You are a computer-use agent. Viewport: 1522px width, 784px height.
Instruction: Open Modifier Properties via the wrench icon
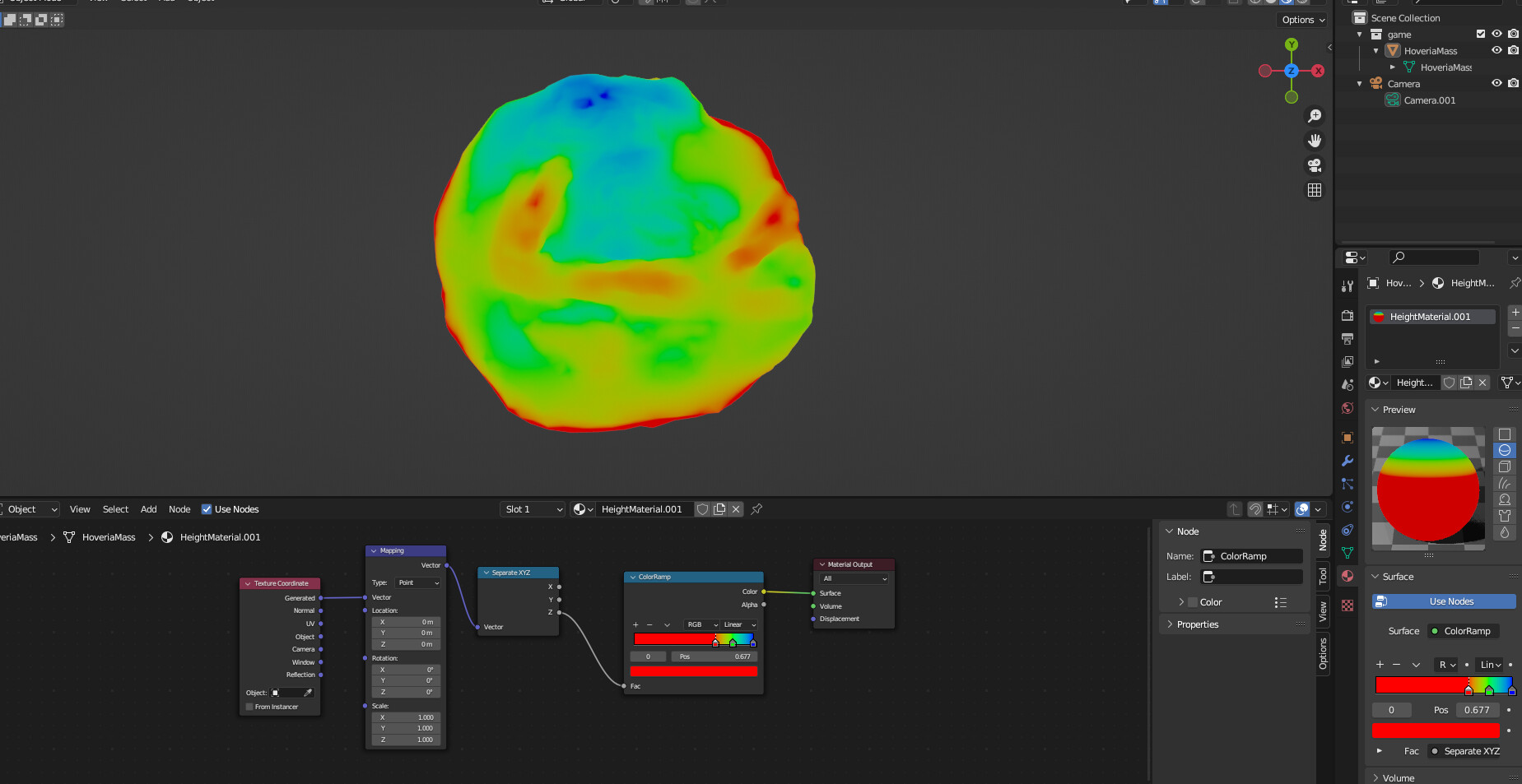(1347, 461)
